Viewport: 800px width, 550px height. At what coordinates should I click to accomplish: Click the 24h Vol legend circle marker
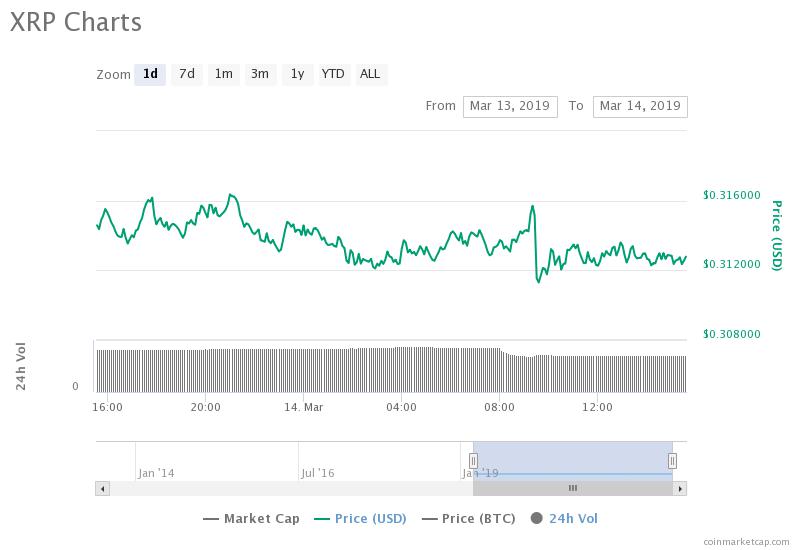click(537, 518)
